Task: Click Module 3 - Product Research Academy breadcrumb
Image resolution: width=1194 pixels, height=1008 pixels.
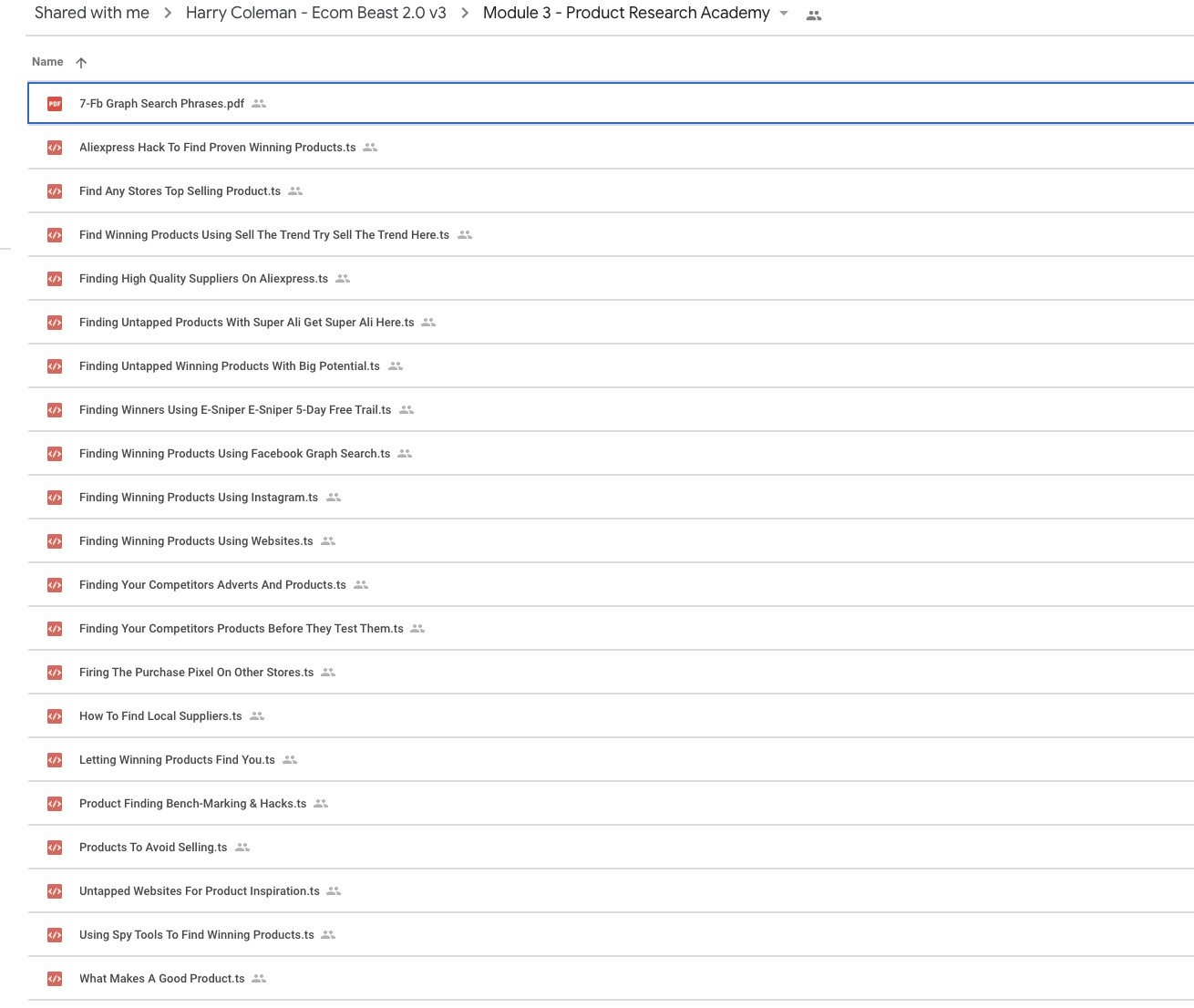Action: [626, 13]
